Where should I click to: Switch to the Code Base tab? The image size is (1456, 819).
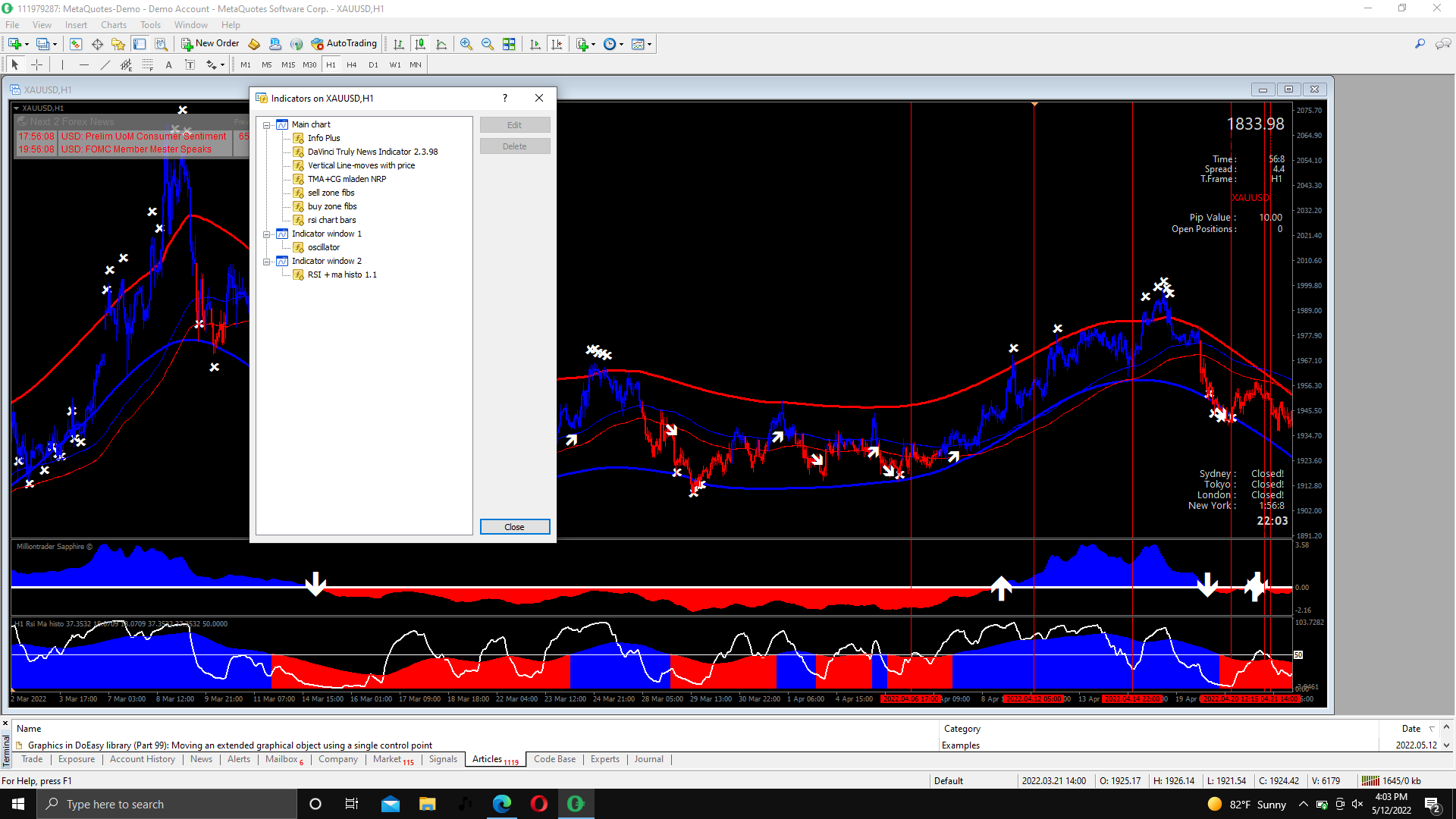(554, 759)
